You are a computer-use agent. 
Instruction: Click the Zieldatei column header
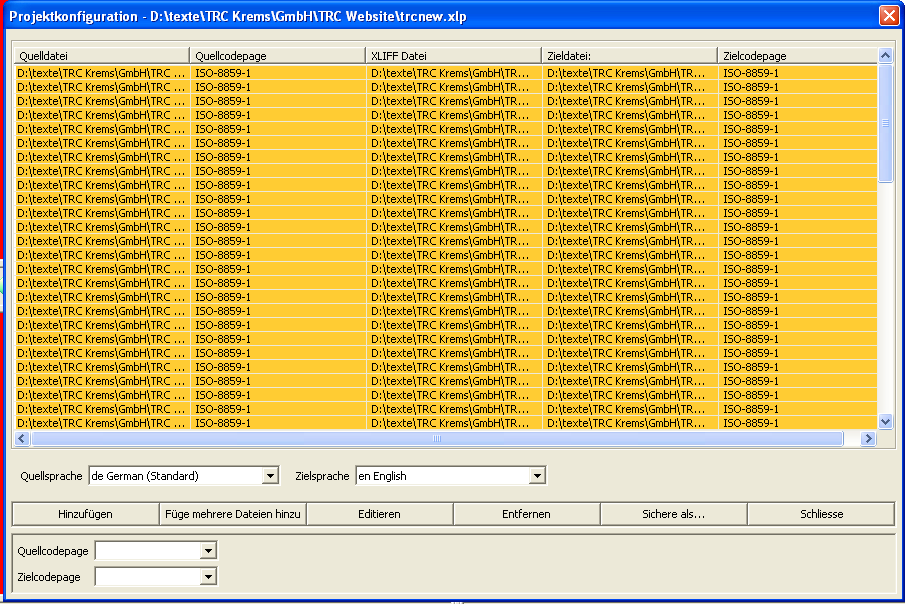tap(629, 56)
